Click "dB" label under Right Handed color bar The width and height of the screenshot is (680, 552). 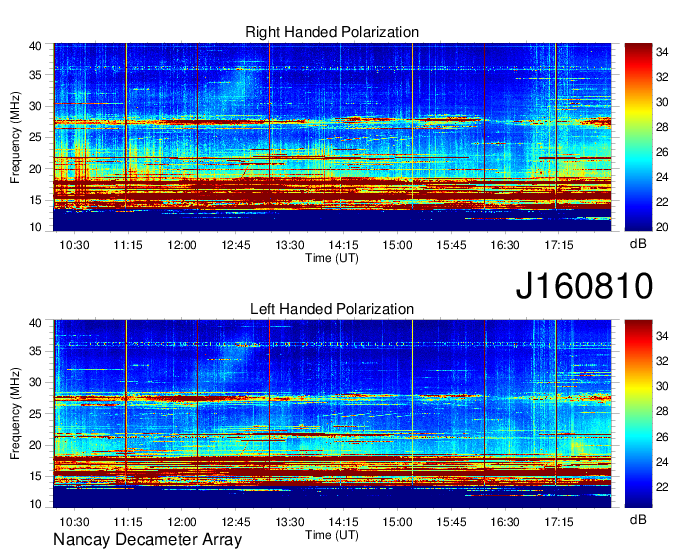click(638, 244)
